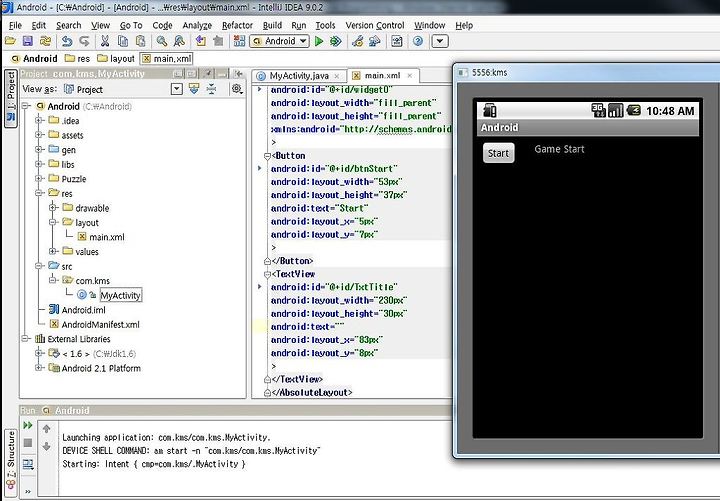This screenshot has width=720, height=501.
Task: Click the Synchronize toolbar icon
Action: coord(45,41)
